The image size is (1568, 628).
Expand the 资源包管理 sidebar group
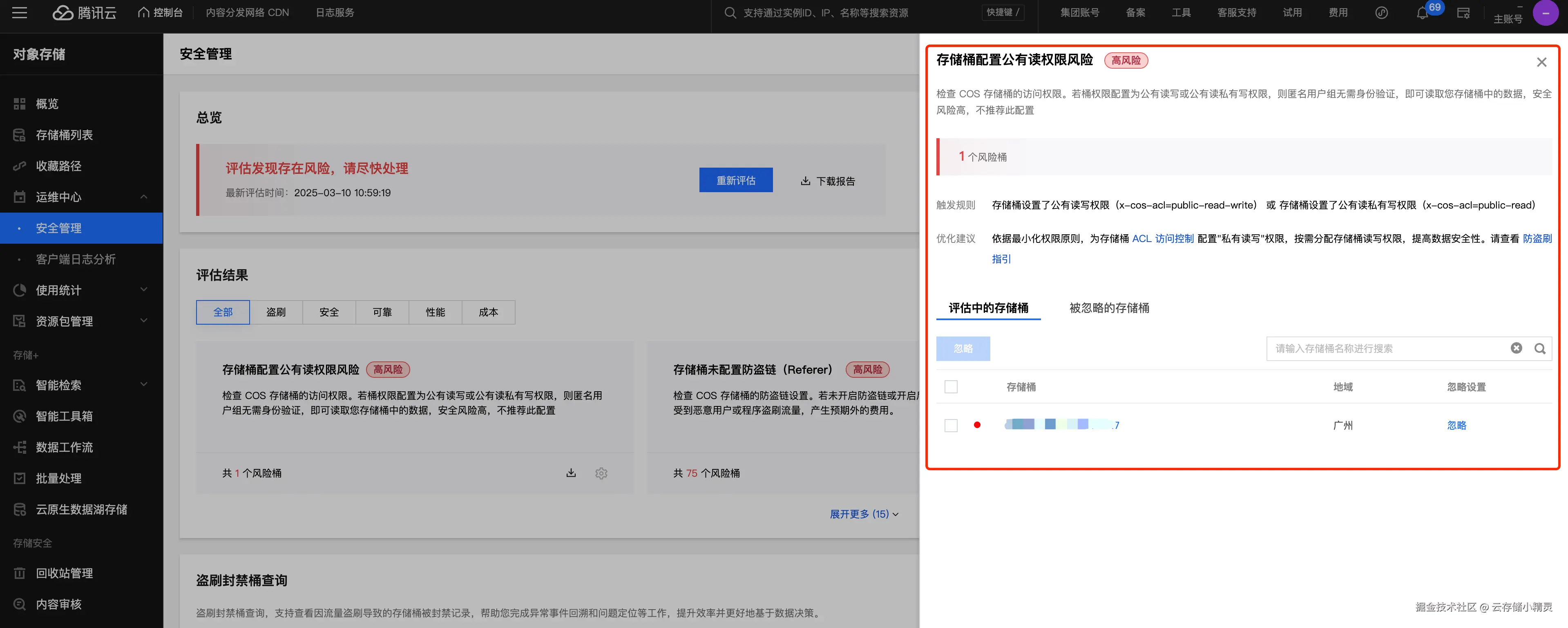[x=144, y=321]
